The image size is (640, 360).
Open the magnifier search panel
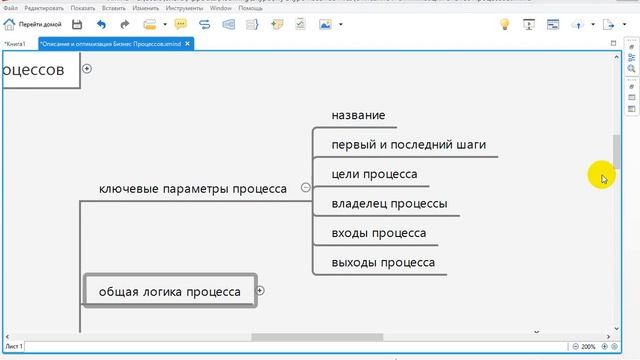tap(631, 69)
